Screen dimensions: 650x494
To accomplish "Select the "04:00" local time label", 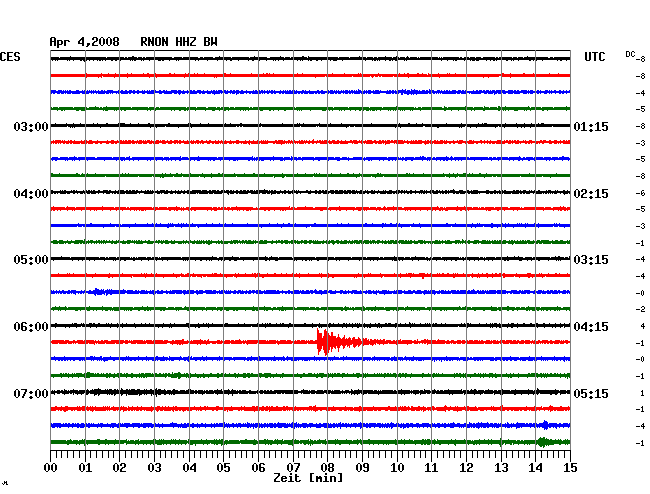I will pyautogui.click(x=31, y=194).
